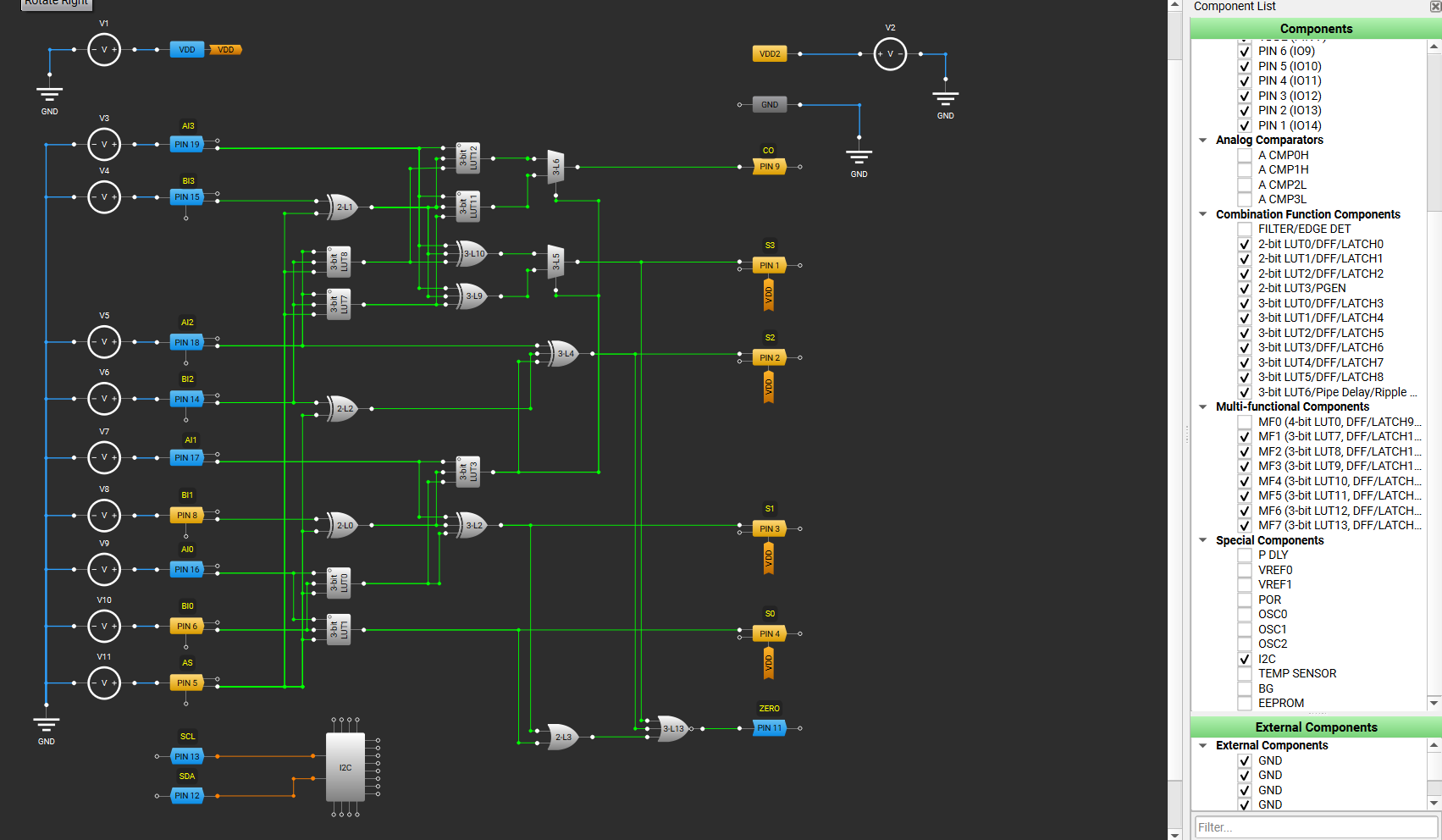Collapse the Special Components group
Screen dimensions: 1442x840
point(1203,540)
